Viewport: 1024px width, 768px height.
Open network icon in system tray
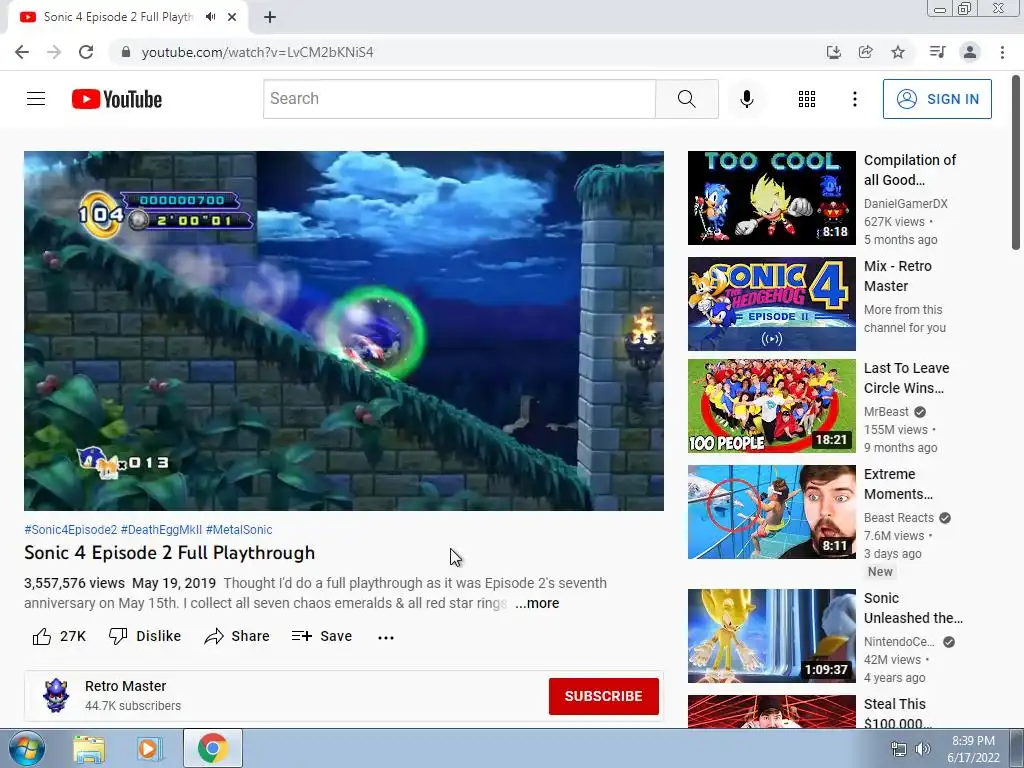pos(899,749)
